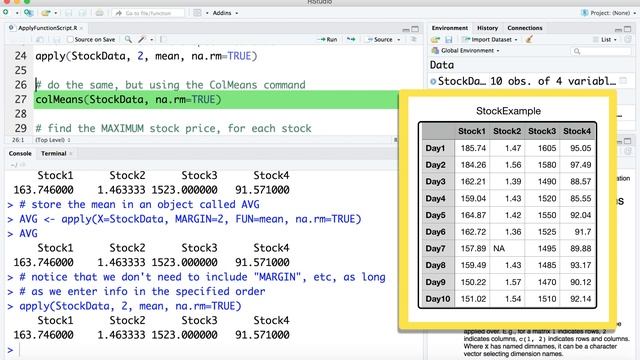Click the Save Workspace icon

coord(449,40)
